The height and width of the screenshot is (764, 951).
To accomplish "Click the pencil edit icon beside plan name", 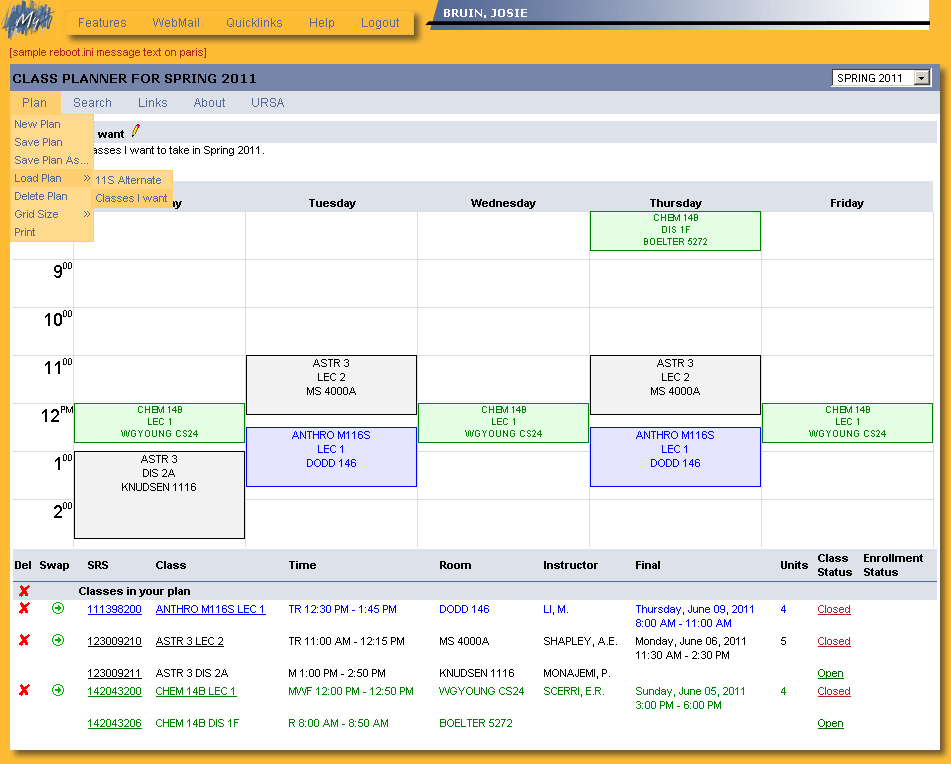I will point(136,130).
